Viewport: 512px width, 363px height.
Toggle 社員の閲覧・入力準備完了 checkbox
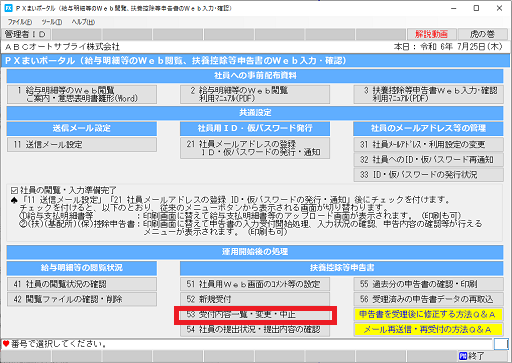(14, 191)
